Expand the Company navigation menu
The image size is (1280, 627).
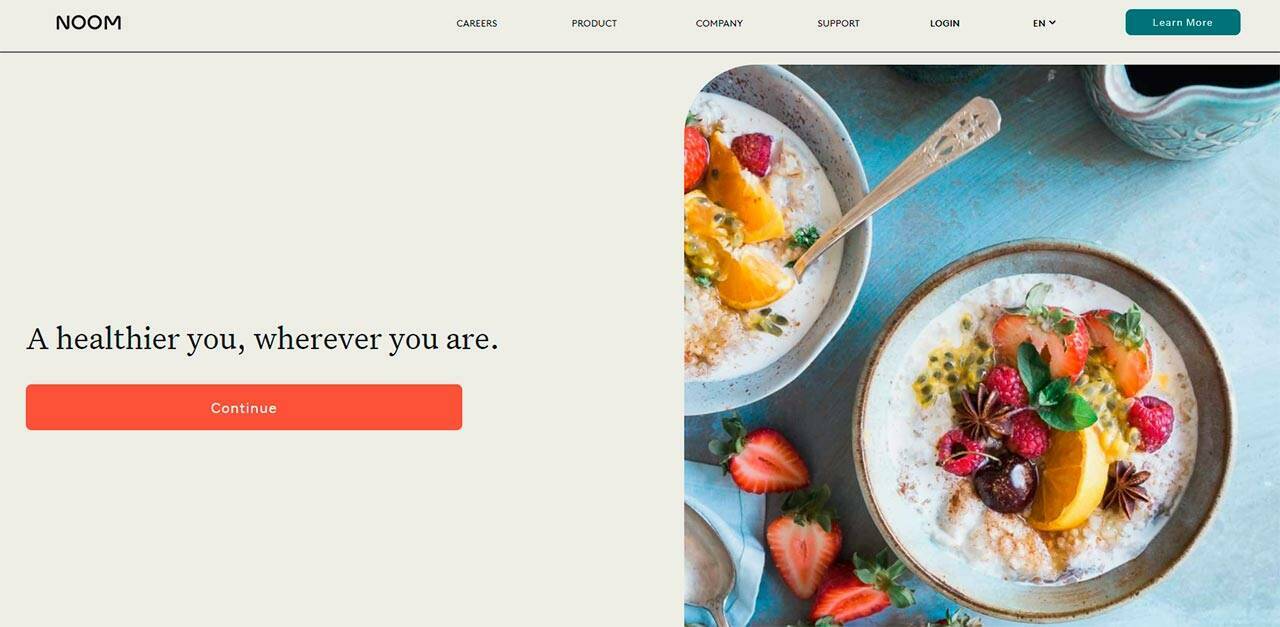(x=719, y=23)
